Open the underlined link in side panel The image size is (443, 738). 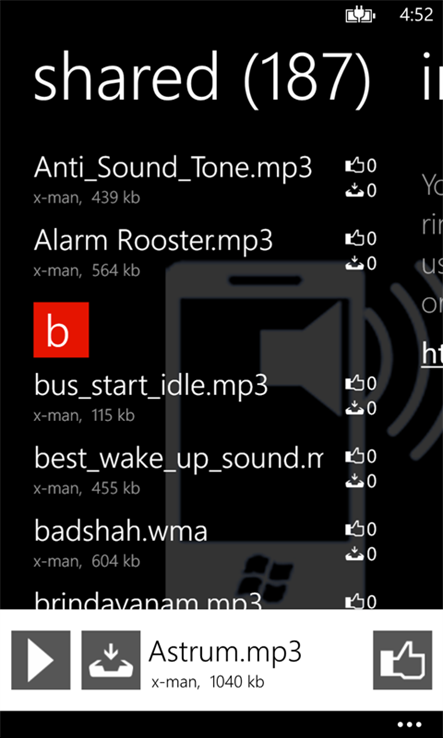pyautogui.click(x=432, y=354)
